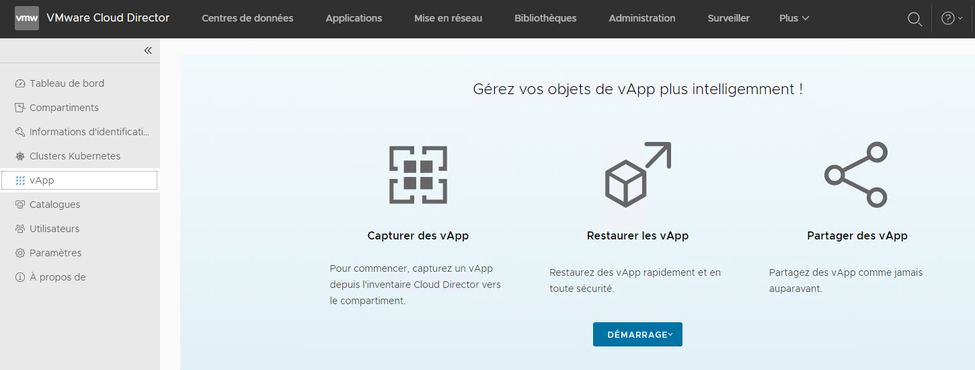This screenshot has width=975, height=370.
Task: Select Tableau de bord in sidebar
Action: point(67,83)
